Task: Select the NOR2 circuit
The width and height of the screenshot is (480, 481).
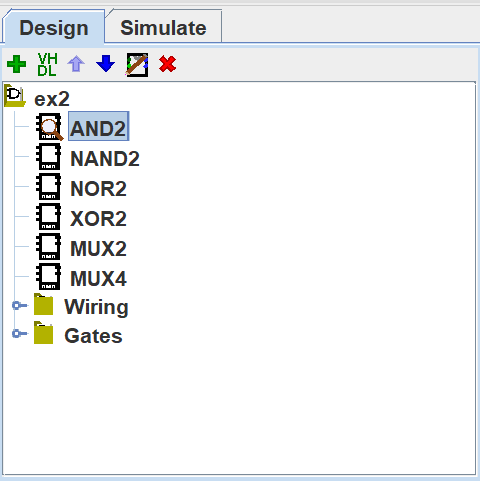Action: point(98,189)
